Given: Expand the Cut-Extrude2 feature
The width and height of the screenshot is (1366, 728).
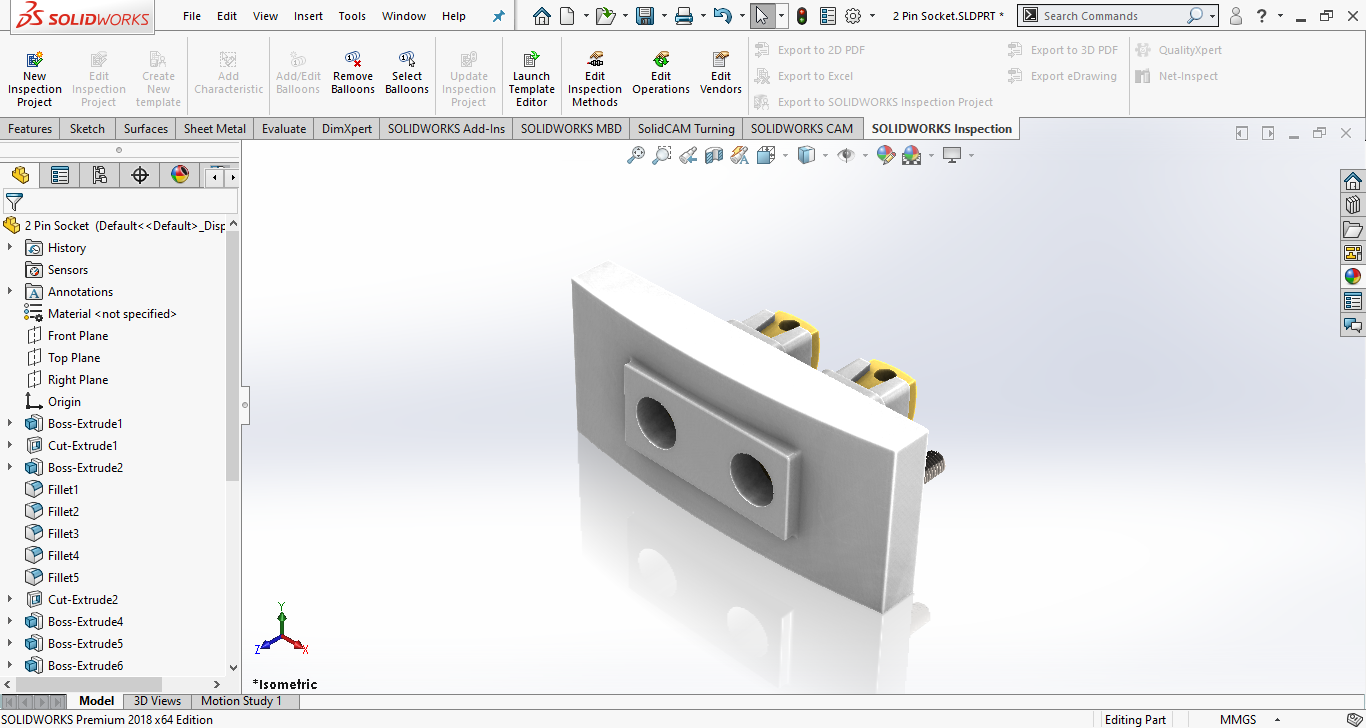Looking at the screenshot, I should (x=10, y=600).
